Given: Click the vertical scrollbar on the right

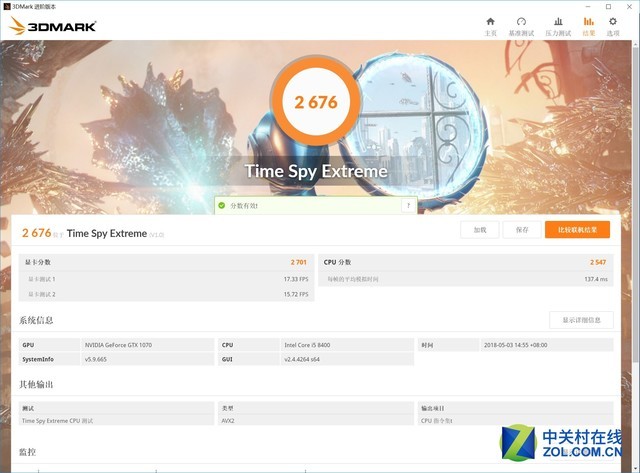Looking at the screenshot, I should [x=636, y=204].
